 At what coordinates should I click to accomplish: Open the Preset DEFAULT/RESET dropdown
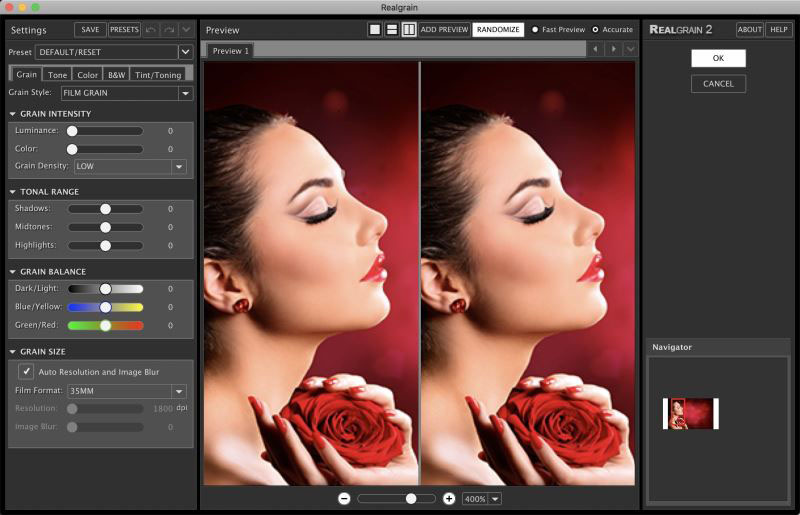113,52
